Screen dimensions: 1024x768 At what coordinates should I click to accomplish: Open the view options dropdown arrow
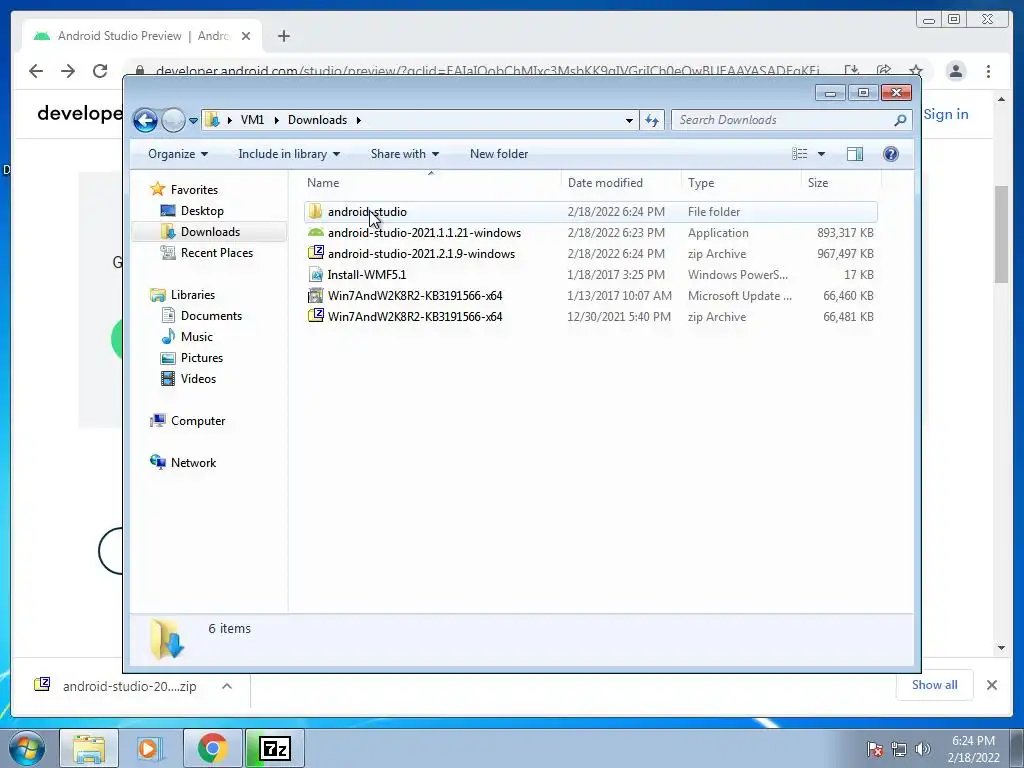click(822, 154)
